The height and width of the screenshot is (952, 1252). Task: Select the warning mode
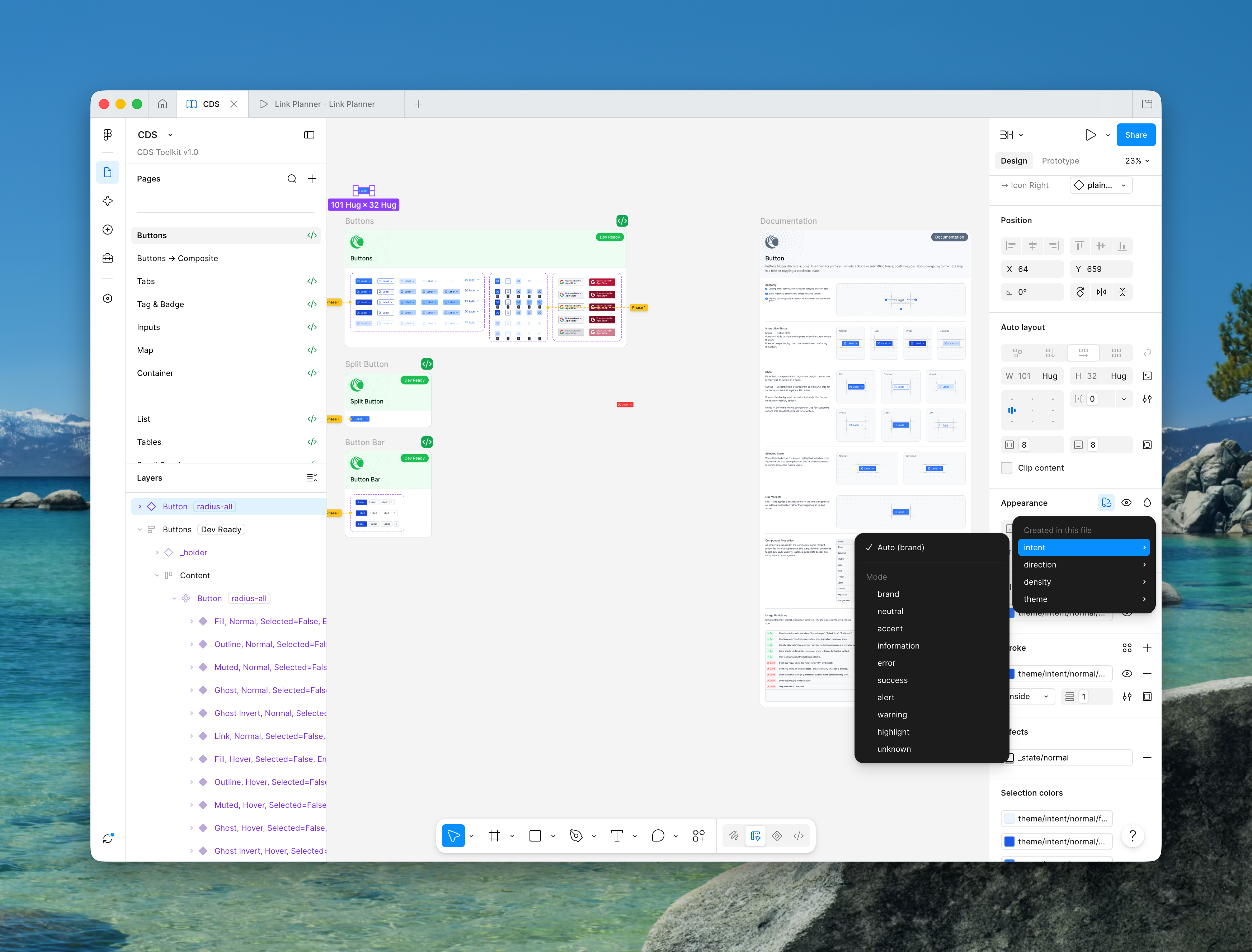click(x=891, y=715)
